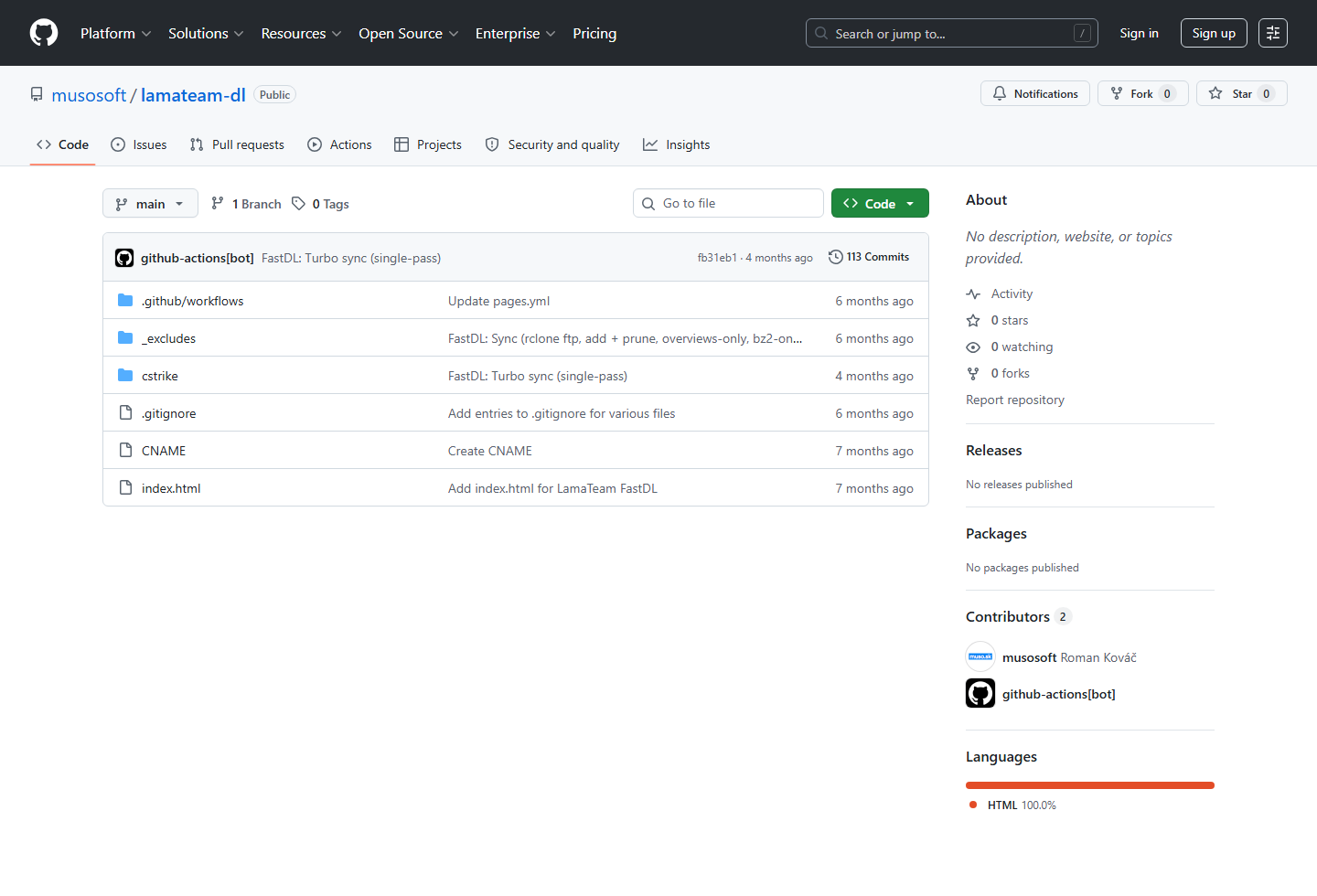Open the 0 forks link

(998, 373)
